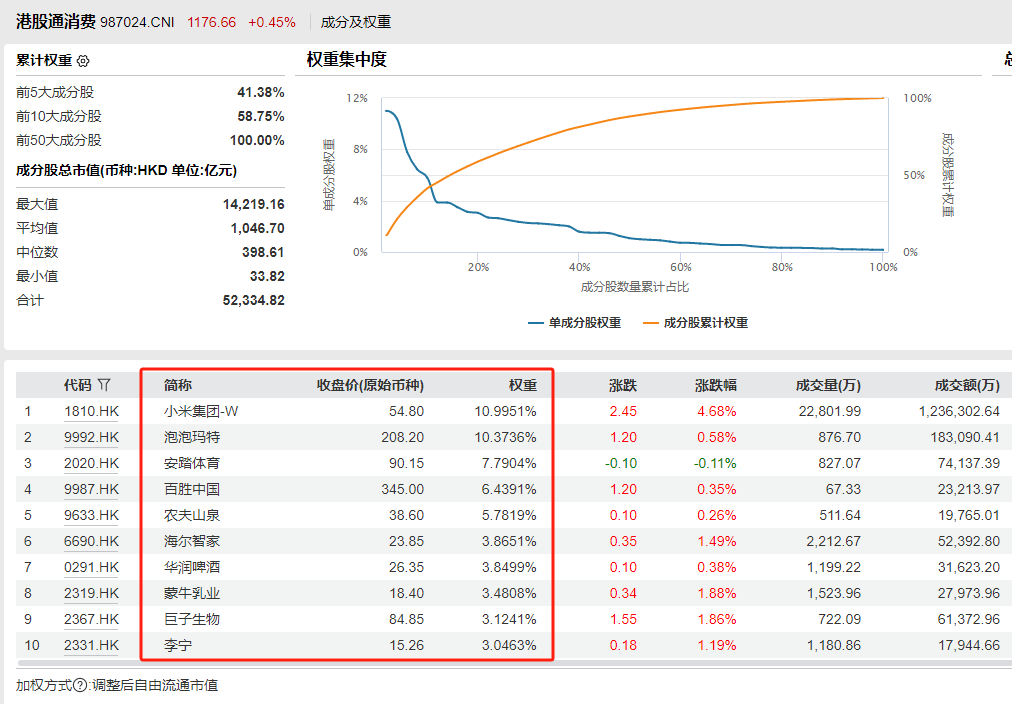Image resolution: width=1012 pixels, height=704 pixels.
Task: Open the filter icon beside the 代码 column
Action: pyautogui.click(x=104, y=385)
